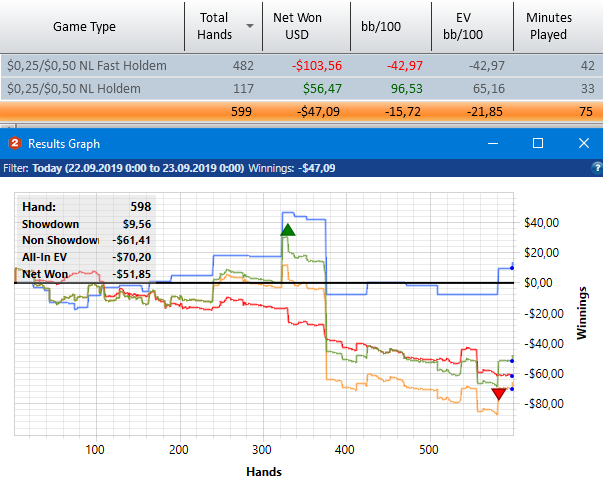Viewport: 603px width, 483px height.
Task: Click the 65,16 EV bb/100 cell
Action: coord(489,89)
